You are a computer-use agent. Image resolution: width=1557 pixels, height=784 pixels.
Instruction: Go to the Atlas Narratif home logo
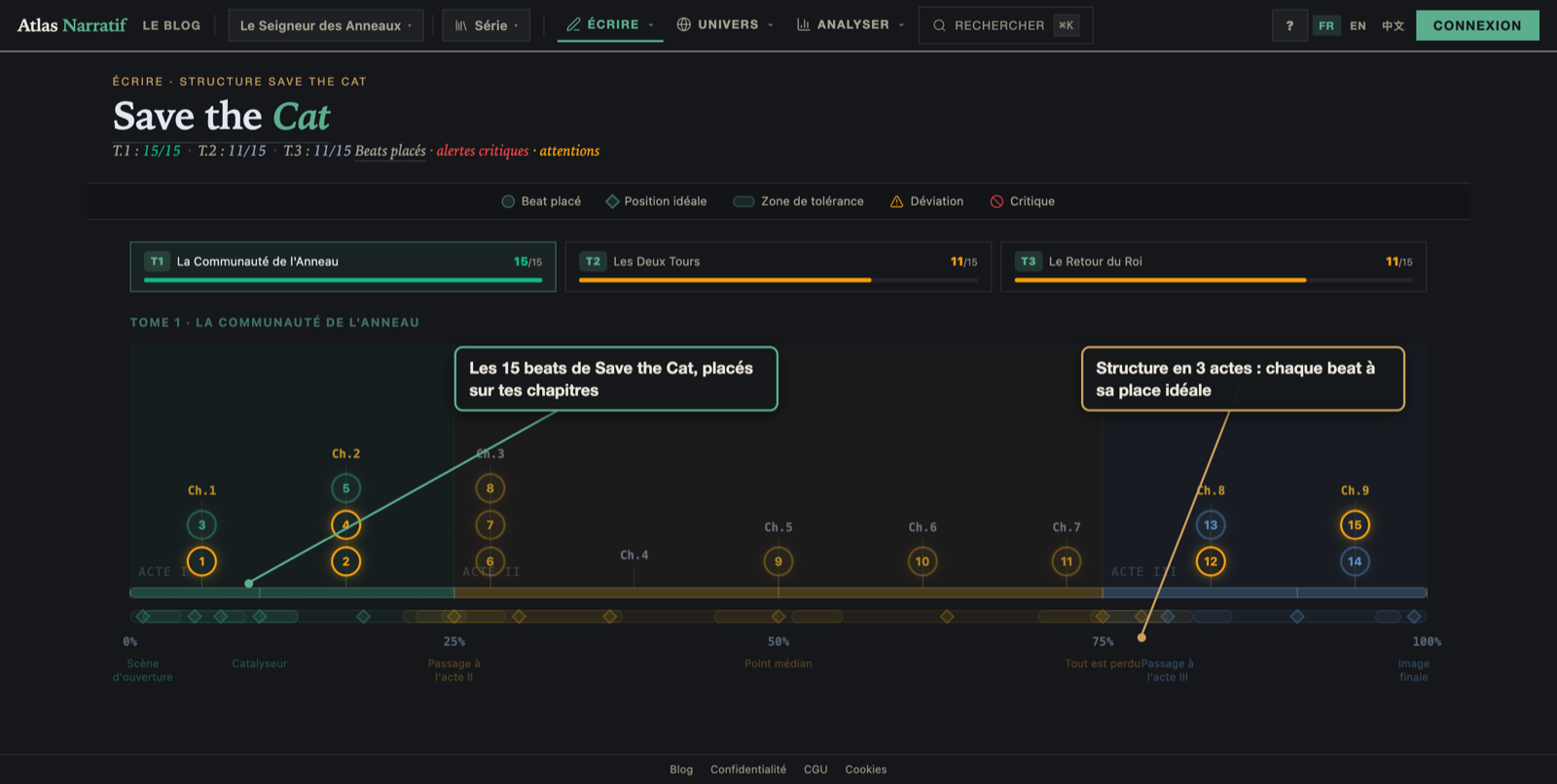click(x=72, y=25)
